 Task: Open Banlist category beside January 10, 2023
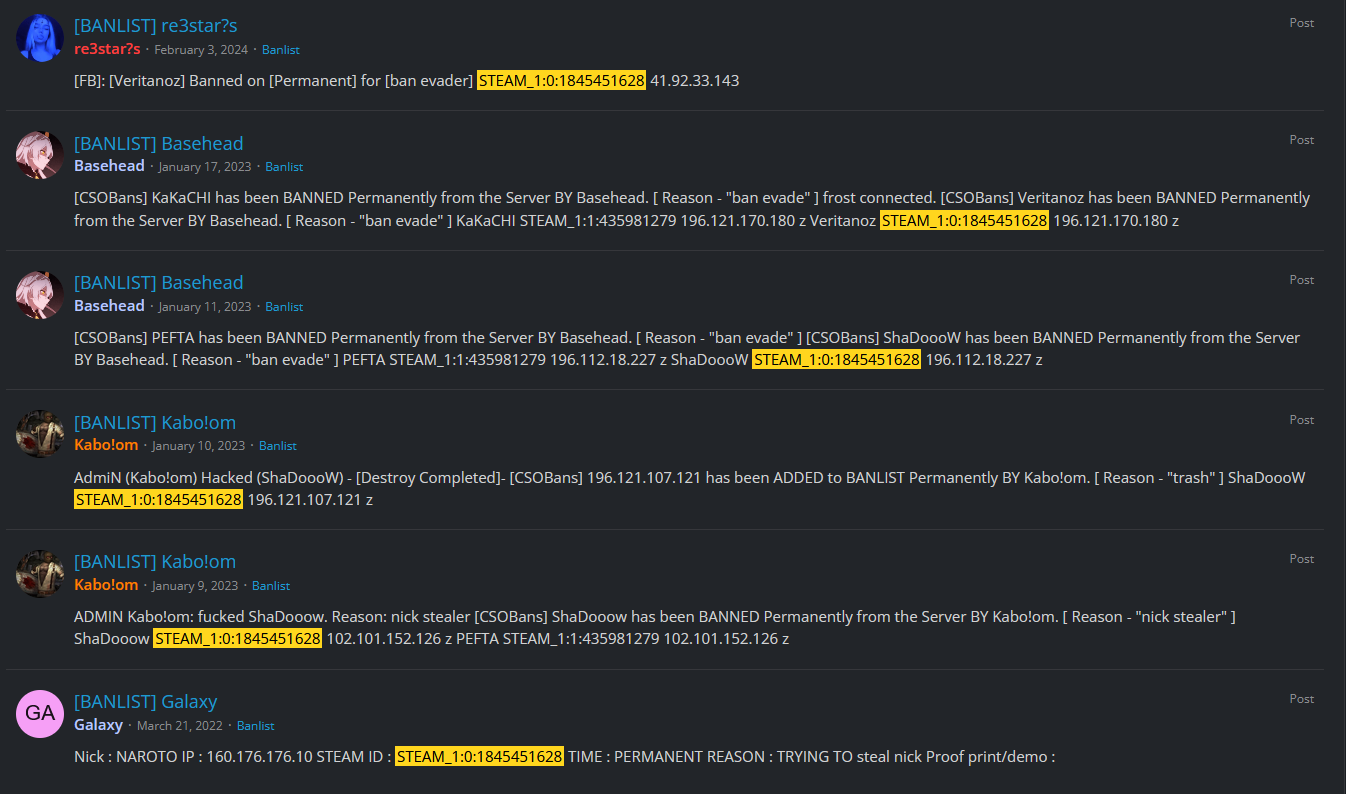(277, 446)
